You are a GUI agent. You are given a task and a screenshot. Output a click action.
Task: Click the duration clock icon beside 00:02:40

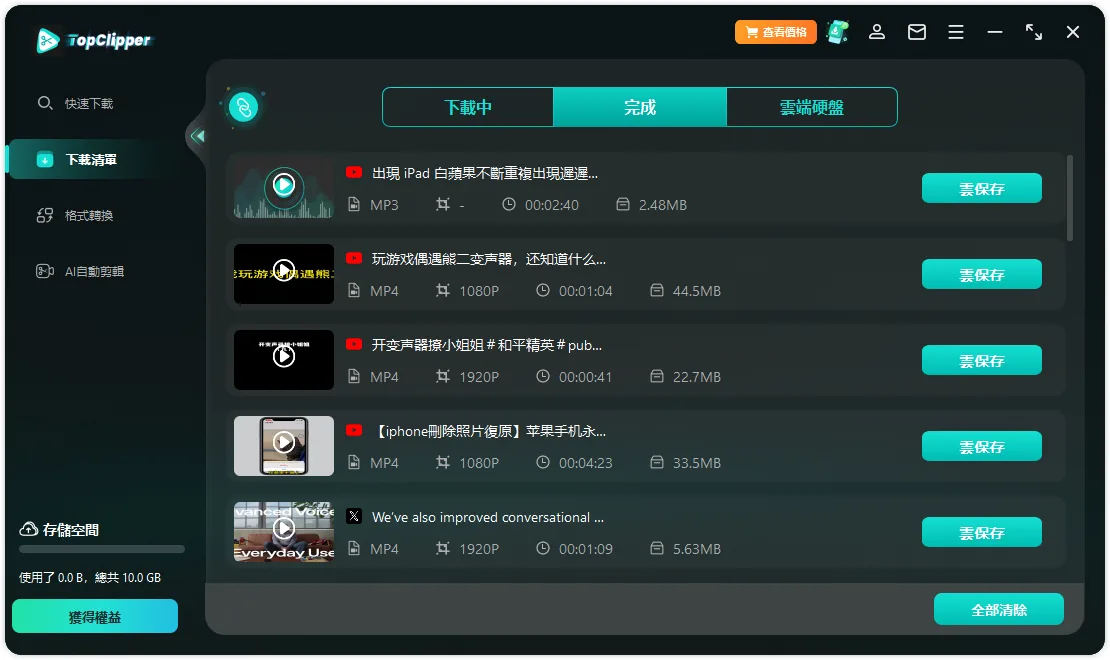point(509,205)
